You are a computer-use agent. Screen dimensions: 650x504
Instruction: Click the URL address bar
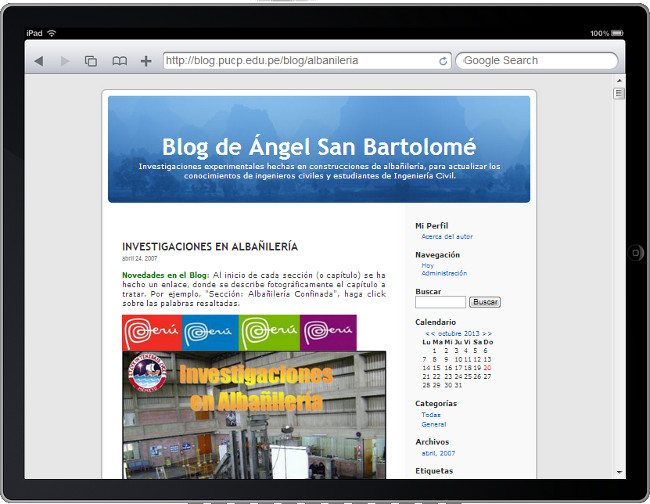pyautogui.click(x=298, y=61)
